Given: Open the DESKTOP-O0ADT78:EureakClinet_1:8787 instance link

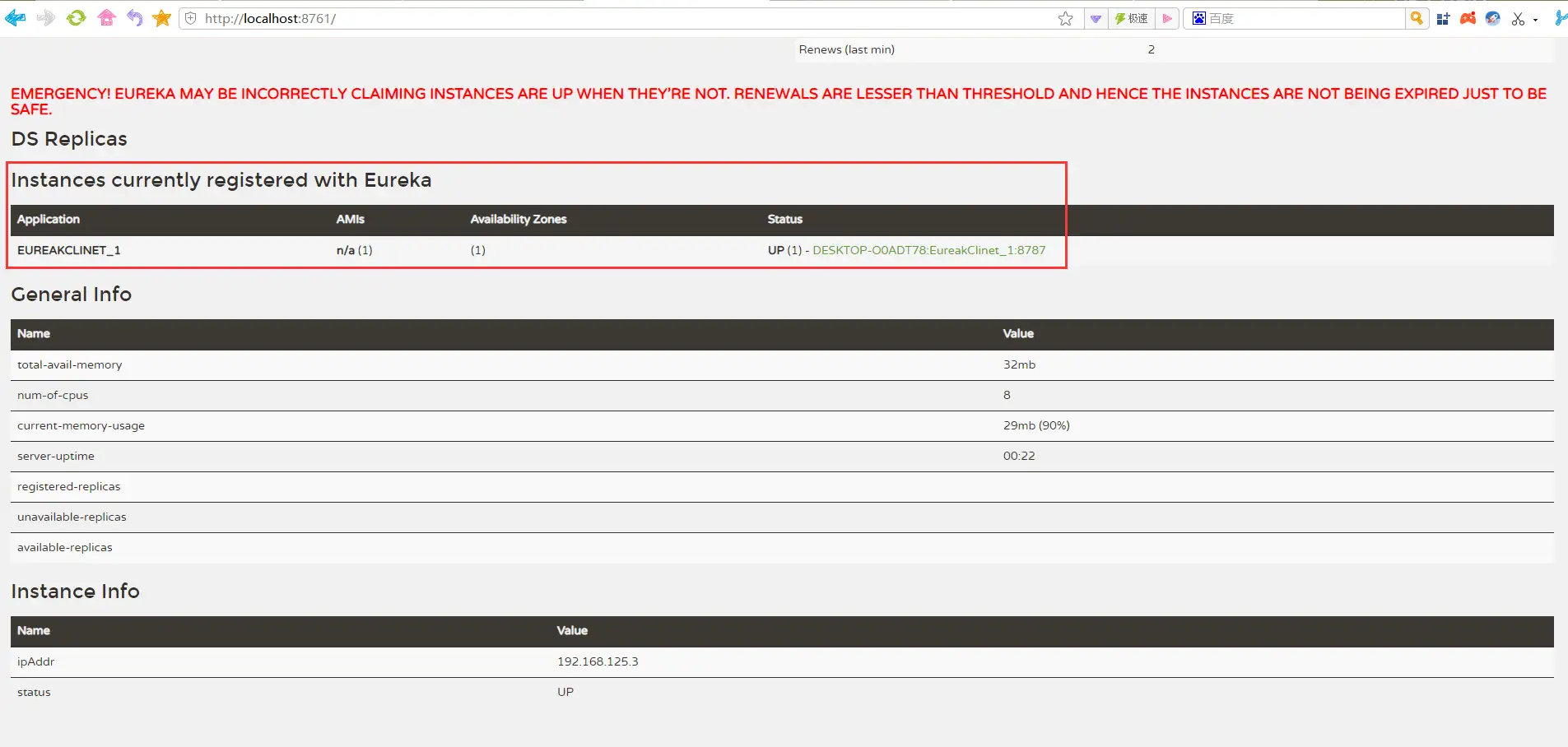Looking at the screenshot, I should [x=928, y=250].
